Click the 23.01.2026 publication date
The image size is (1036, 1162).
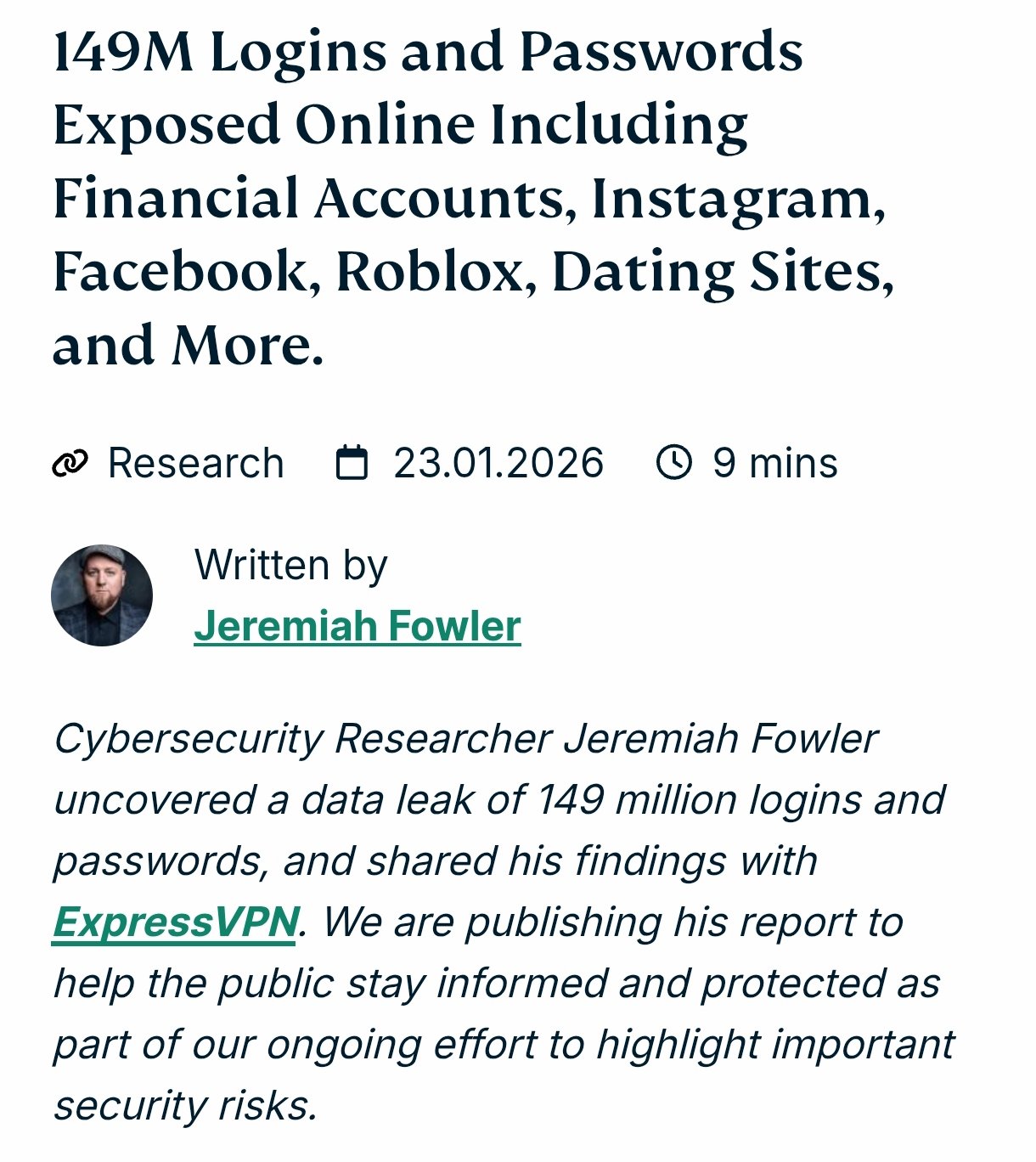point(498,464)
